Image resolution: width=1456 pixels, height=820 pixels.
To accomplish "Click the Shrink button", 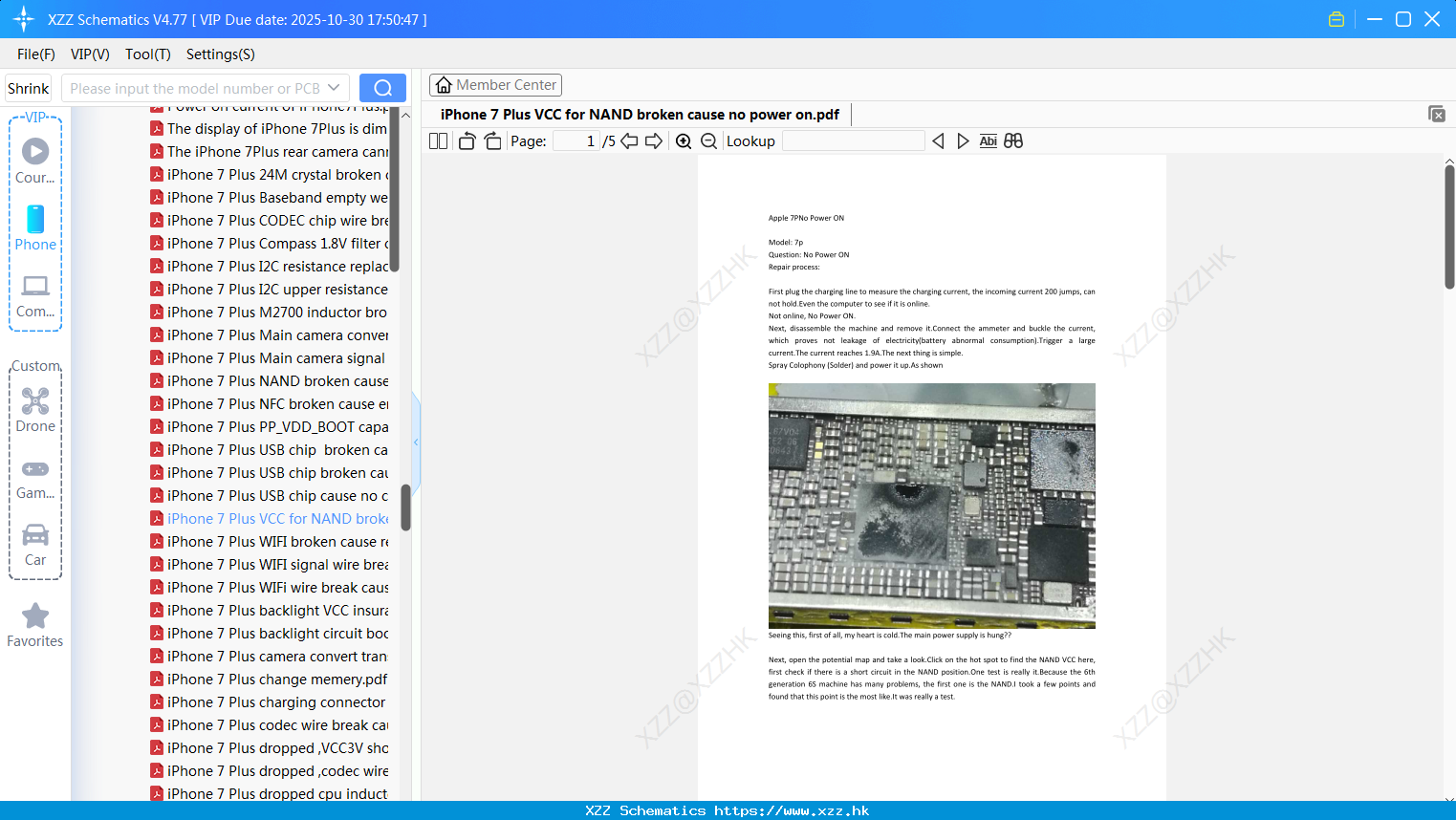I will [x=29, y=88].
